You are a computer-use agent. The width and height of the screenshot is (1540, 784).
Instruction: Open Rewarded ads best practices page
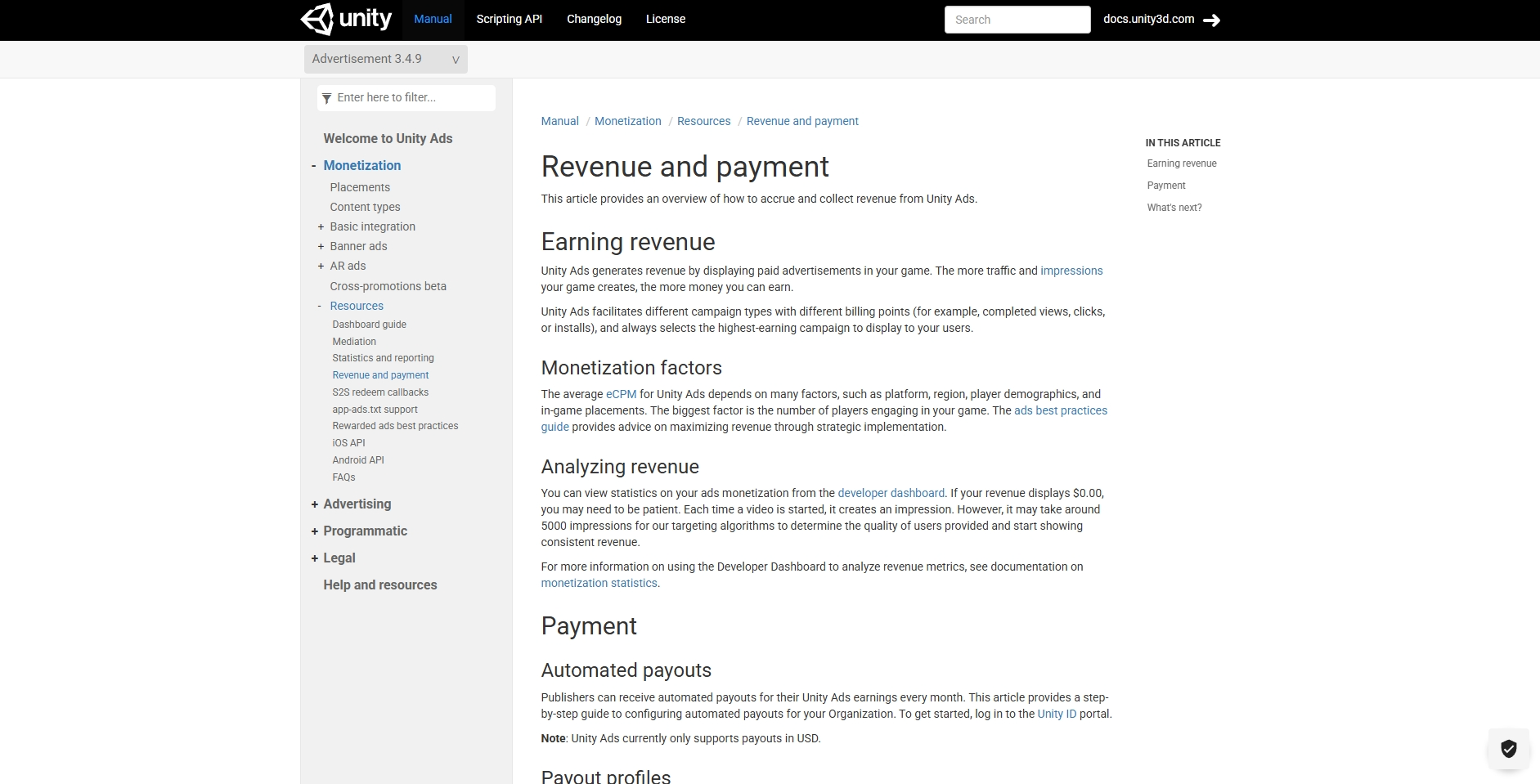pyautogui.click(x=395, y=426)
